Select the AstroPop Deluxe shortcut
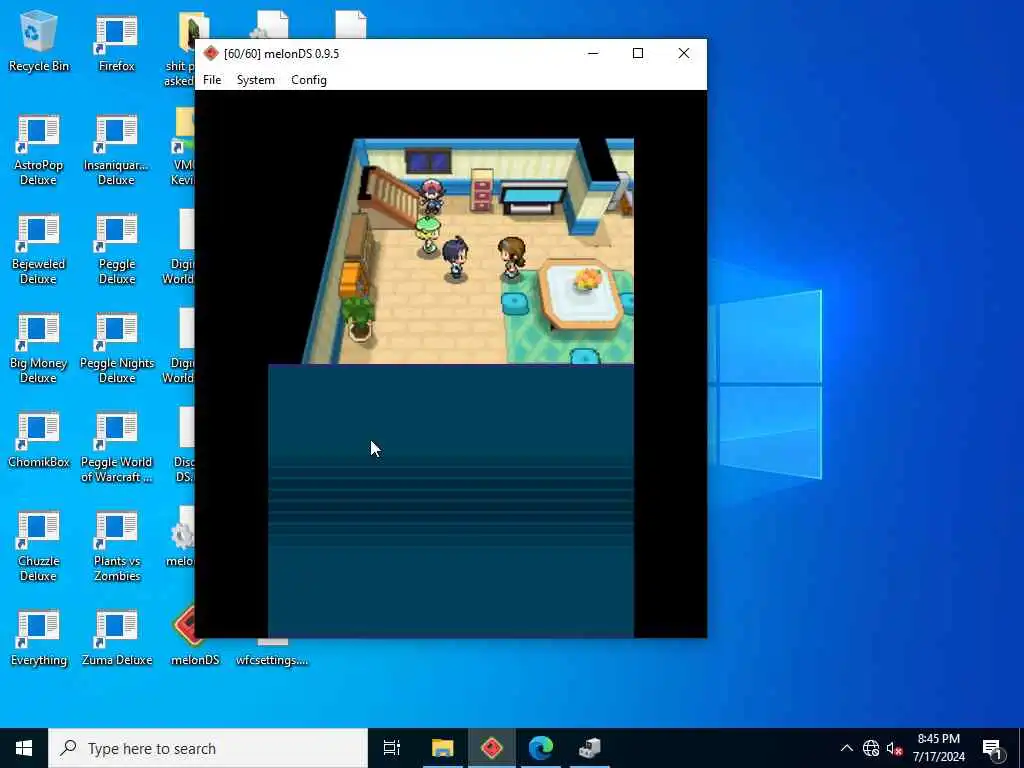The image size is (1024, 768). [x=39, y=150]
